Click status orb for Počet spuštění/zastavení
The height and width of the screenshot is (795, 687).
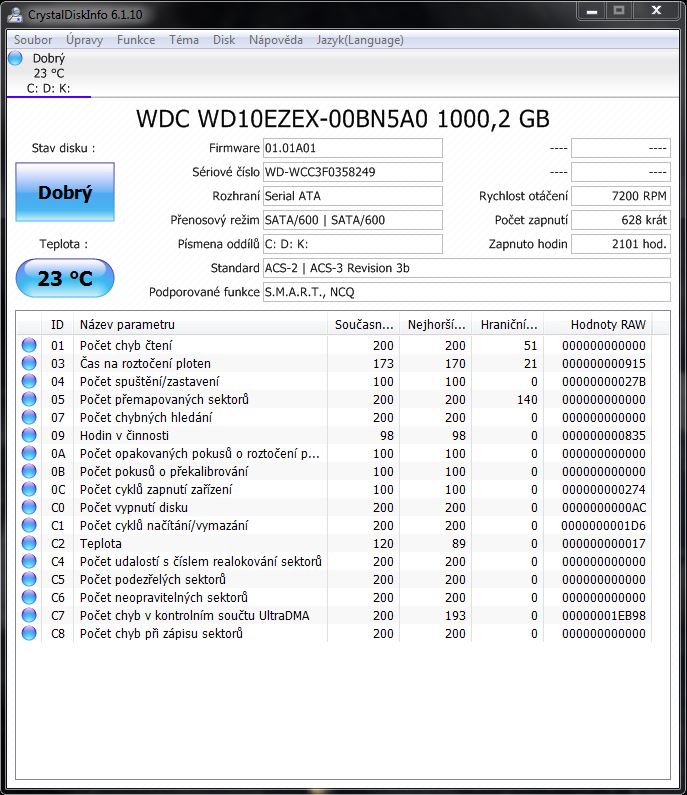point(29,381)
